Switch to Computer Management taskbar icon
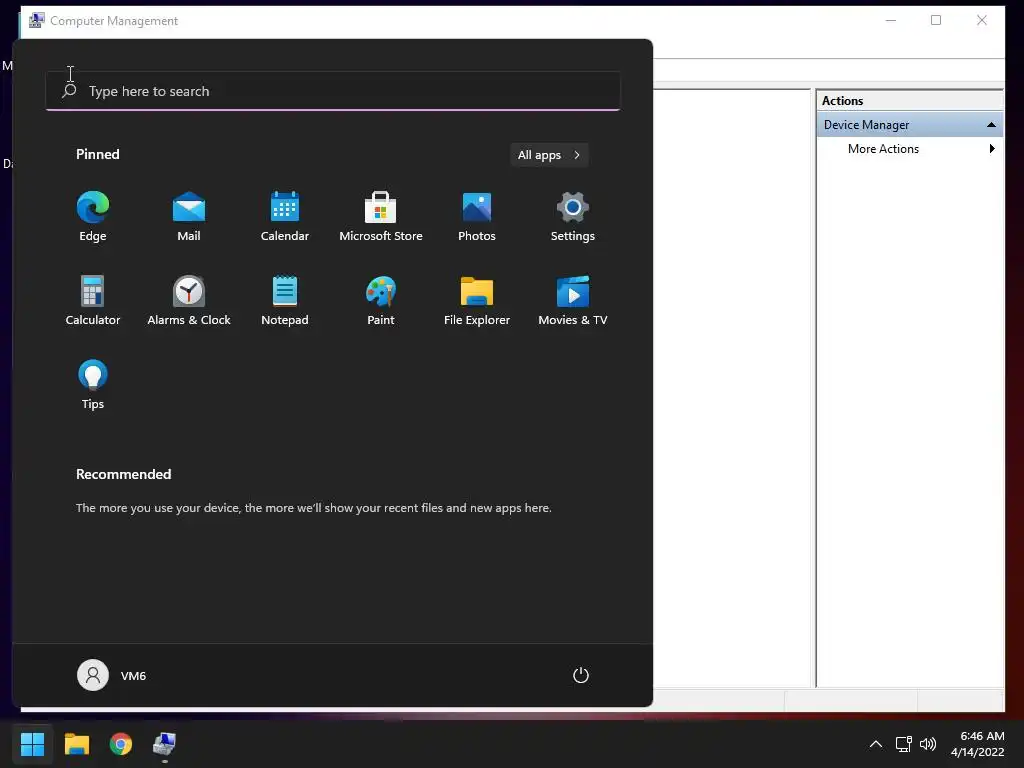The width and height of the screenshot is (1024, 768). (165, 744)
